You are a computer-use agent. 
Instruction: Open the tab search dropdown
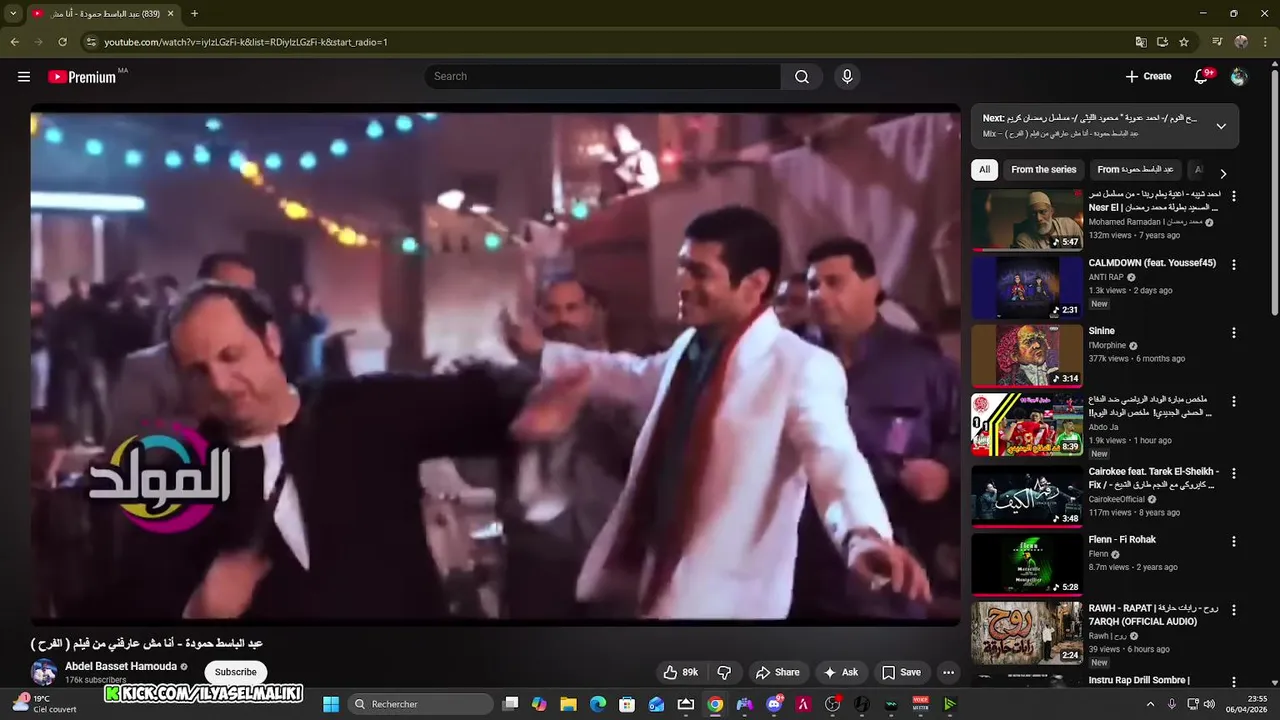15,14
